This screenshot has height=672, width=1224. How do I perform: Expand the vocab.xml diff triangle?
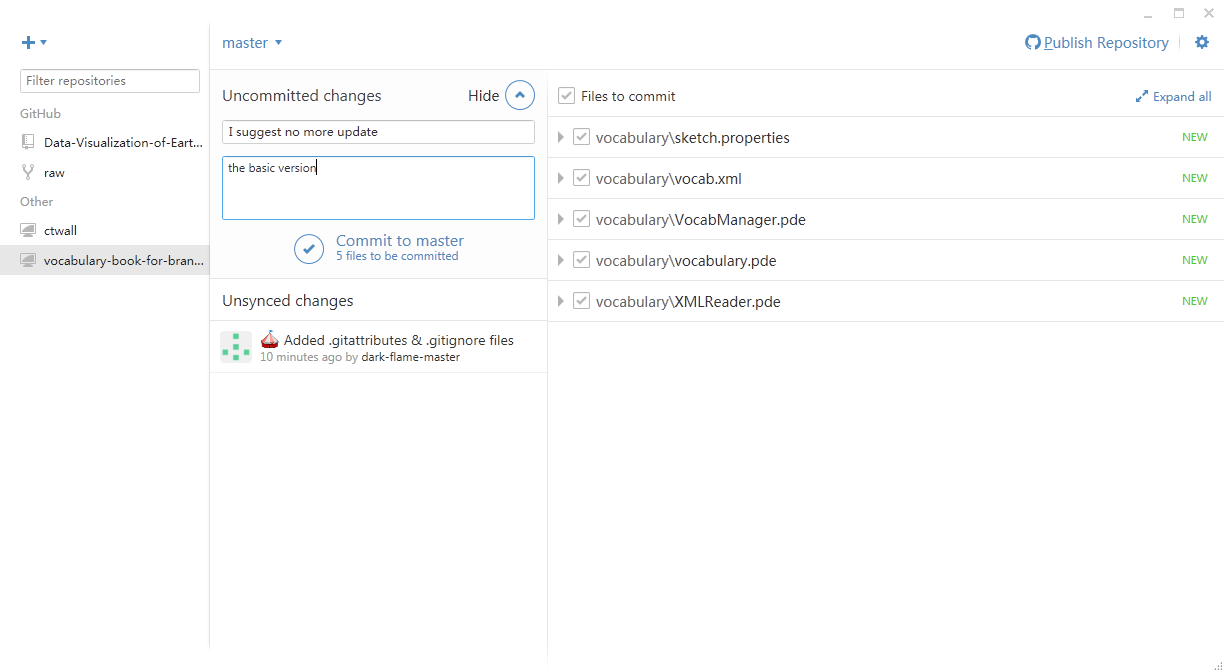[x=561, y=178]
